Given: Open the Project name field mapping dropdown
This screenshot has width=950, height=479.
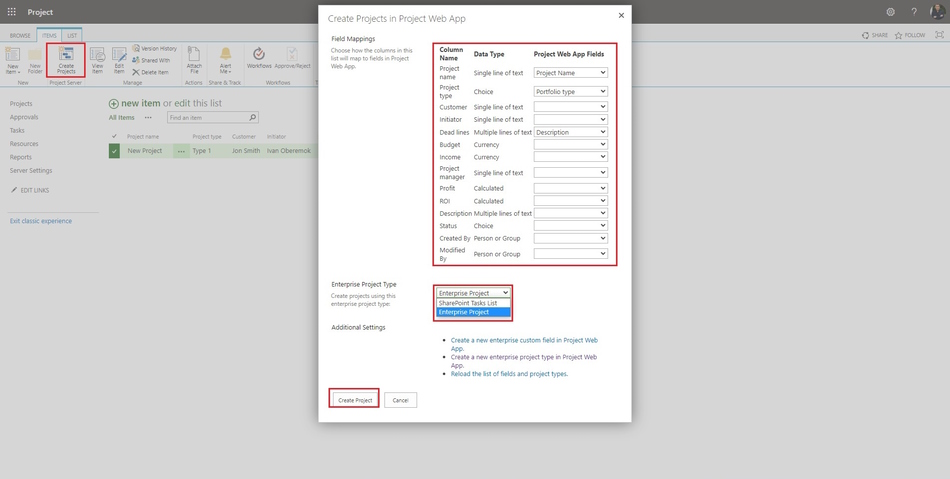Looking at the screenshot, I should 571,73.
